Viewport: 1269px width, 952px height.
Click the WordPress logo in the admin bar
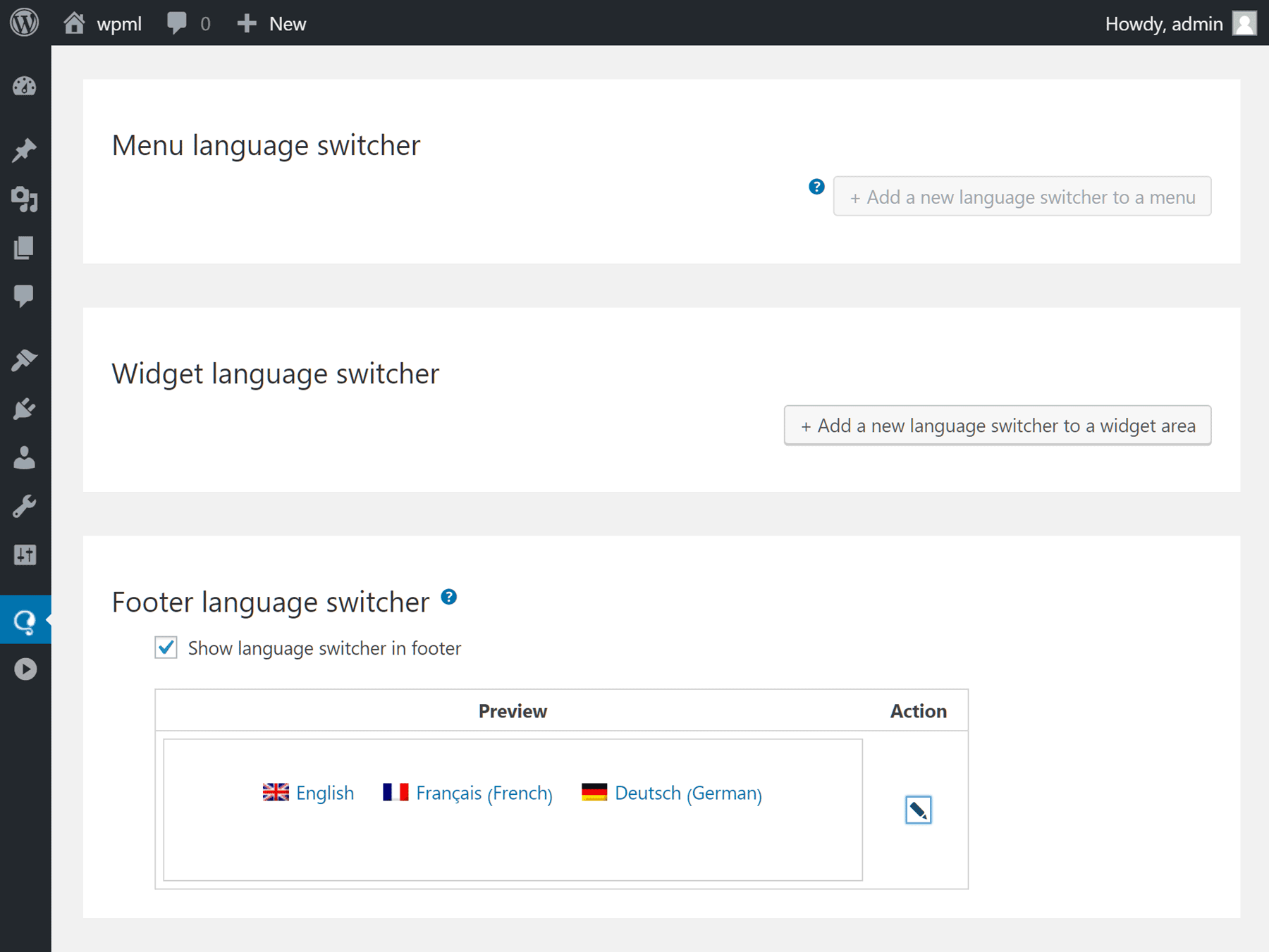tap(25, 23)
